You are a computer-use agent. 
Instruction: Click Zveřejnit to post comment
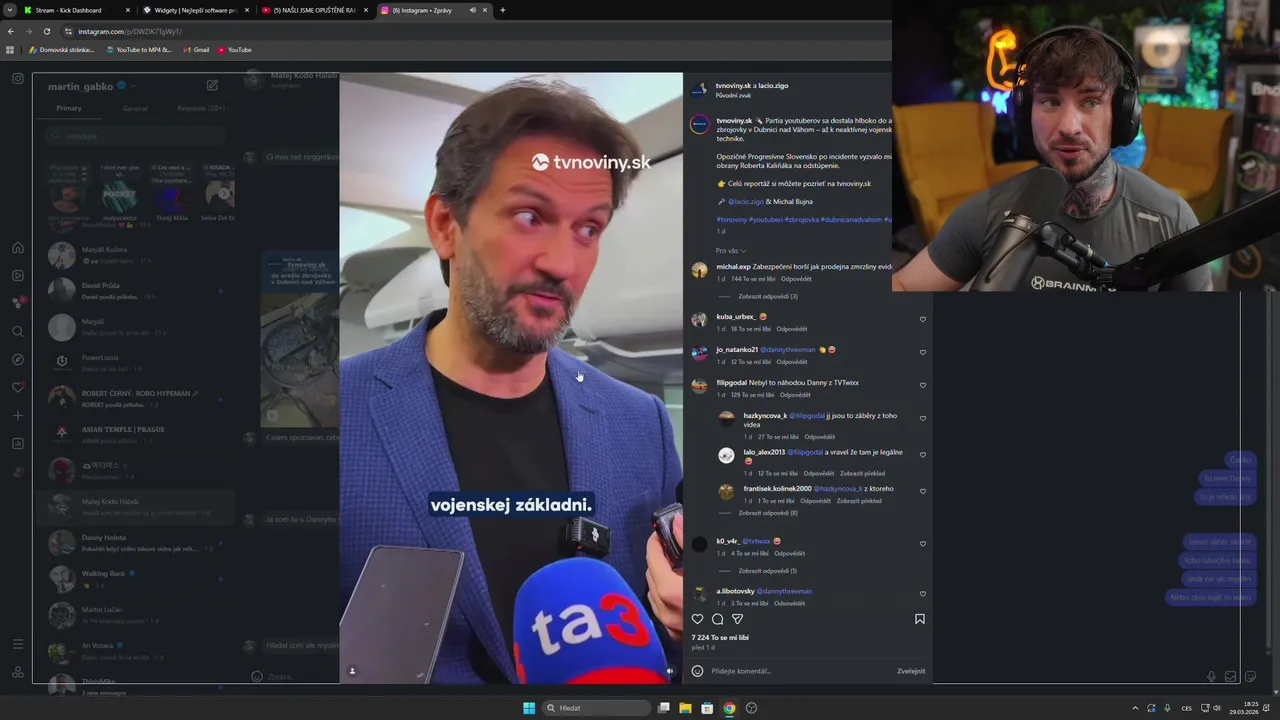[x=911, y=671]
